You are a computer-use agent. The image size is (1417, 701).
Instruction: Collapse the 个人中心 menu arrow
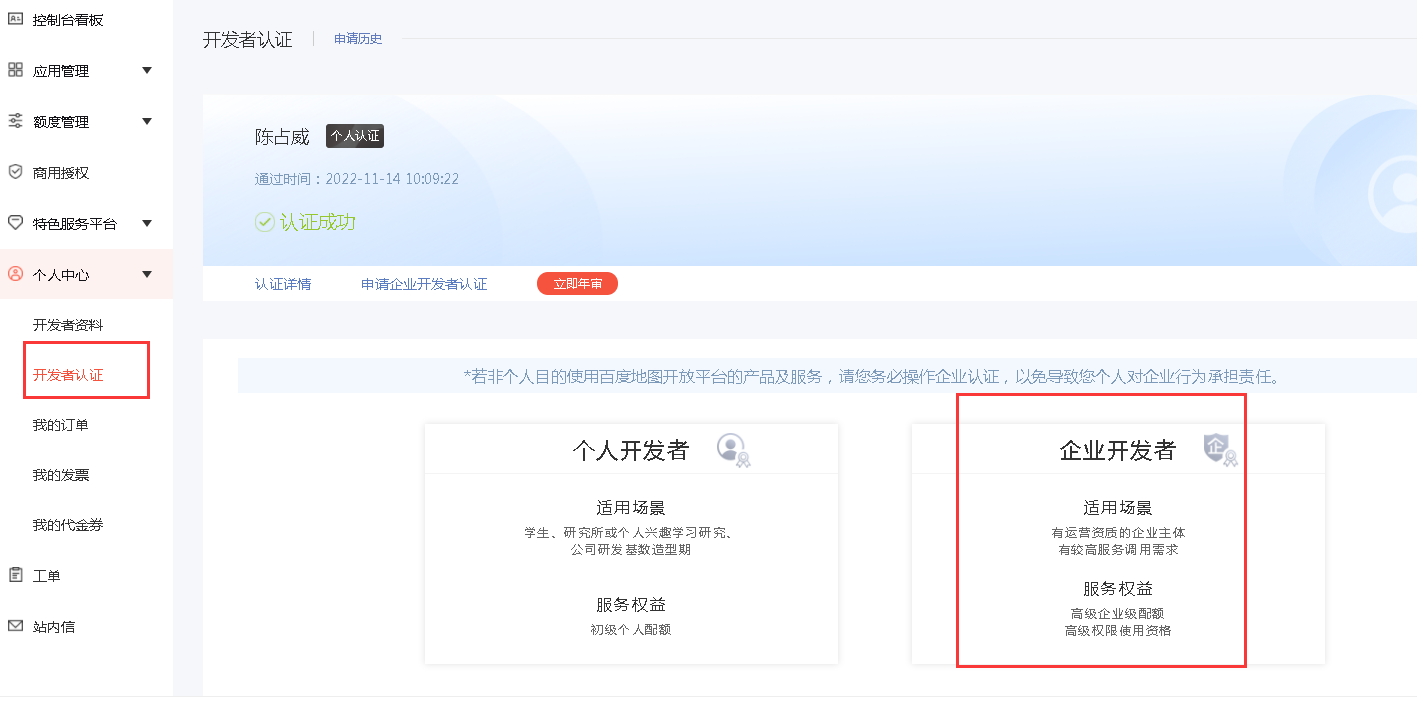[x=147, y=274]
